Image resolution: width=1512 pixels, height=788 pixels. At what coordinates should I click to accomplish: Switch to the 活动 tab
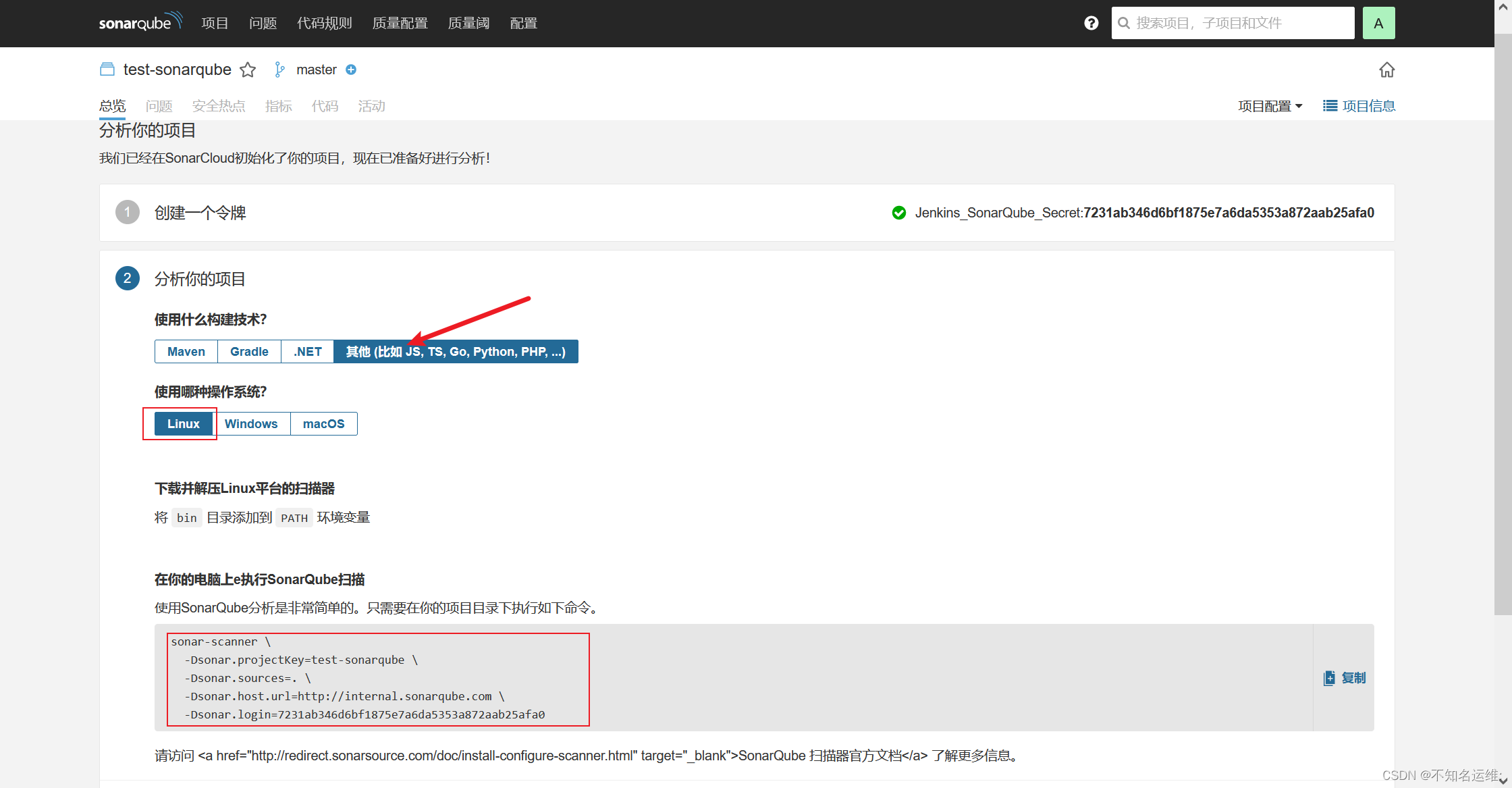pos(371,106)
